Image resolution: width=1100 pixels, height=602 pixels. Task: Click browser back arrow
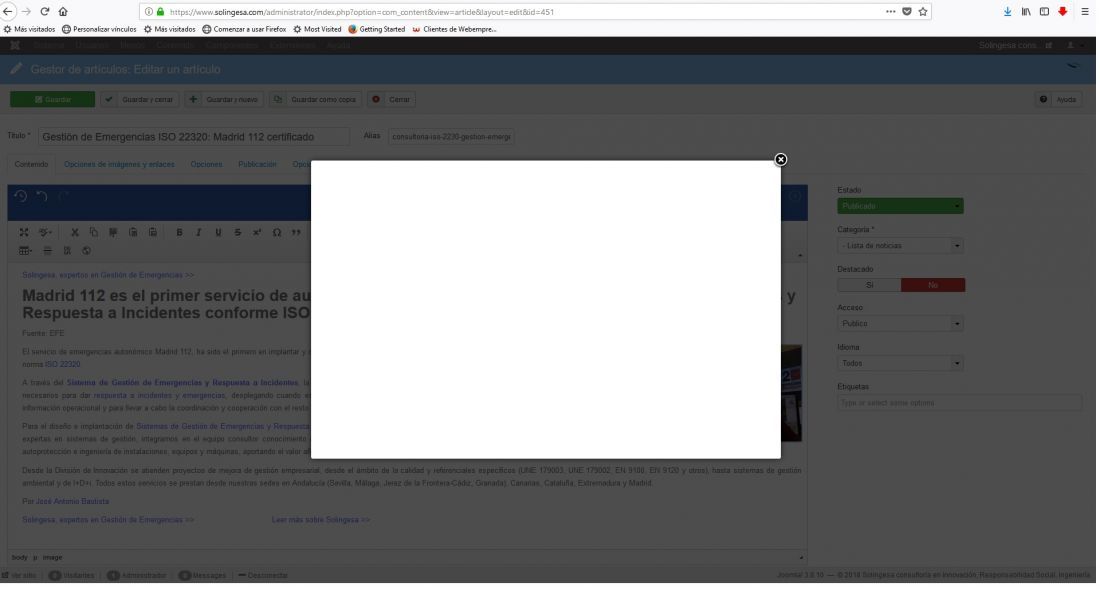8,11
